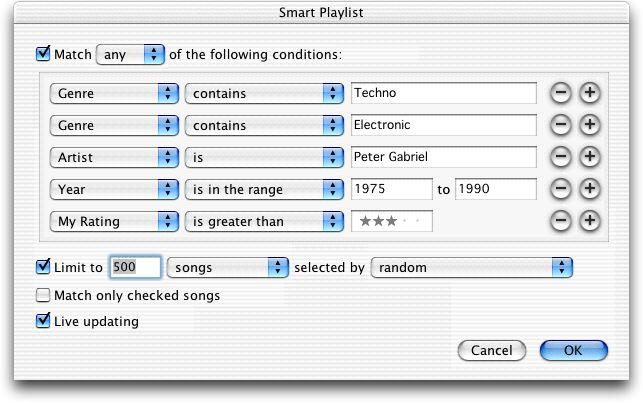Open the 'selected by random' dropdown

[x=472, y=268]
